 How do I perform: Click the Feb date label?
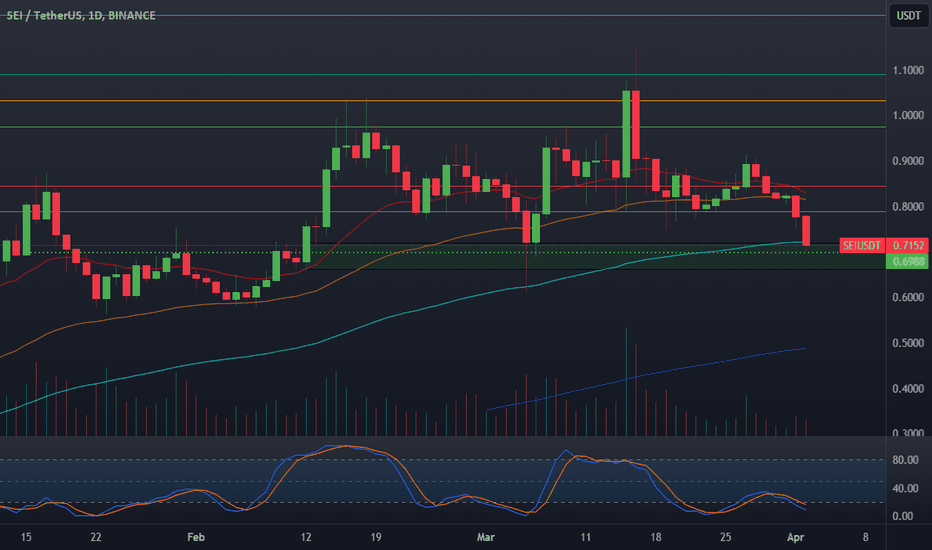tap(196, 537)
